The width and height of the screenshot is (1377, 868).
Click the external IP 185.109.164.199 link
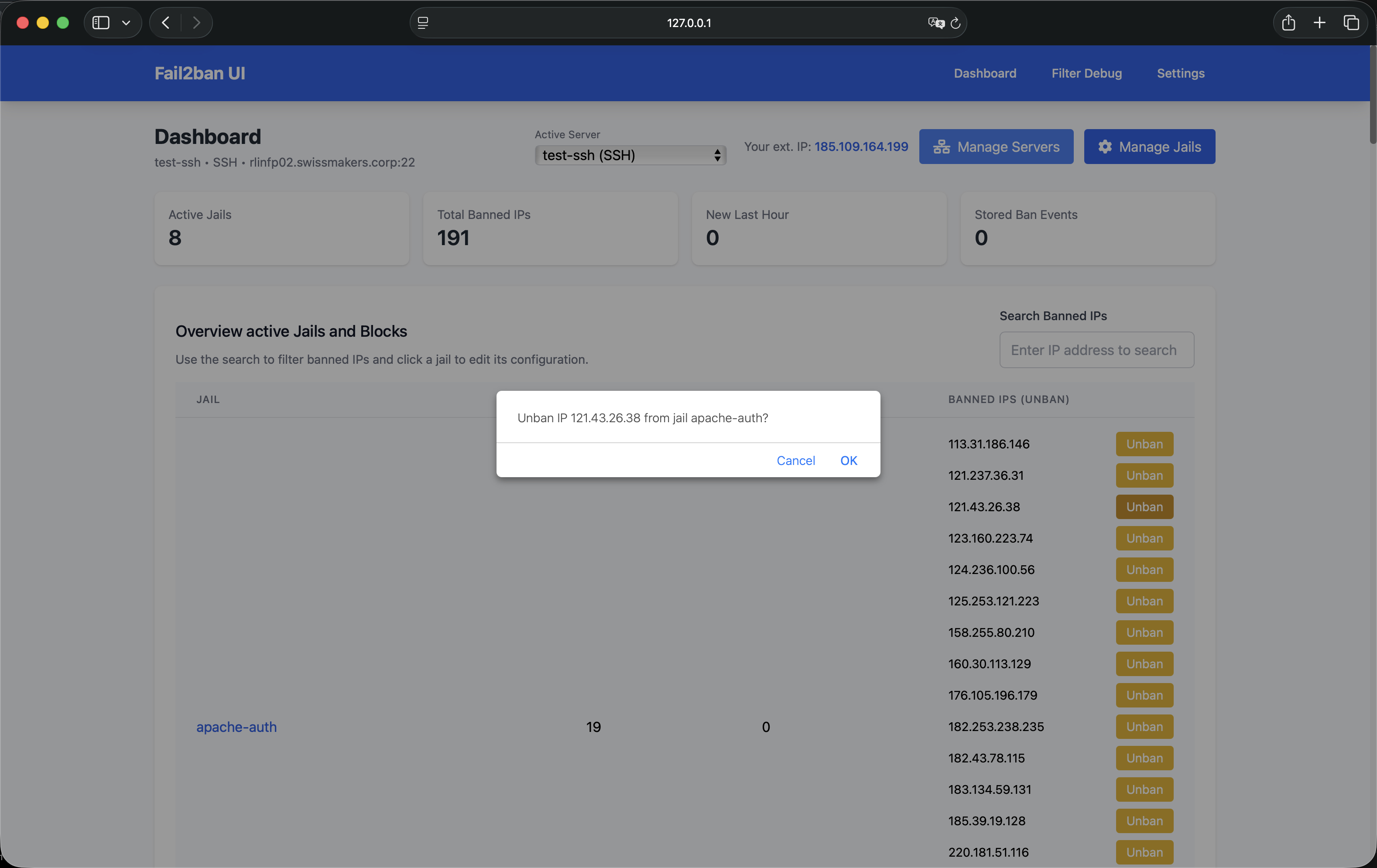pos(860,147)
